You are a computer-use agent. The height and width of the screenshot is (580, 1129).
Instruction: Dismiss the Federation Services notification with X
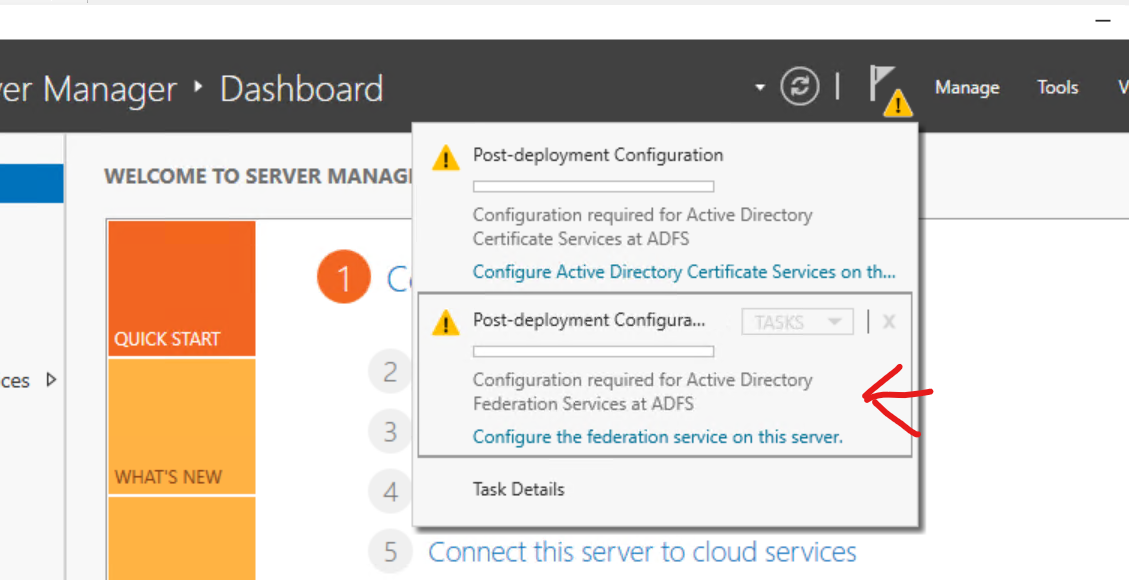889,322
